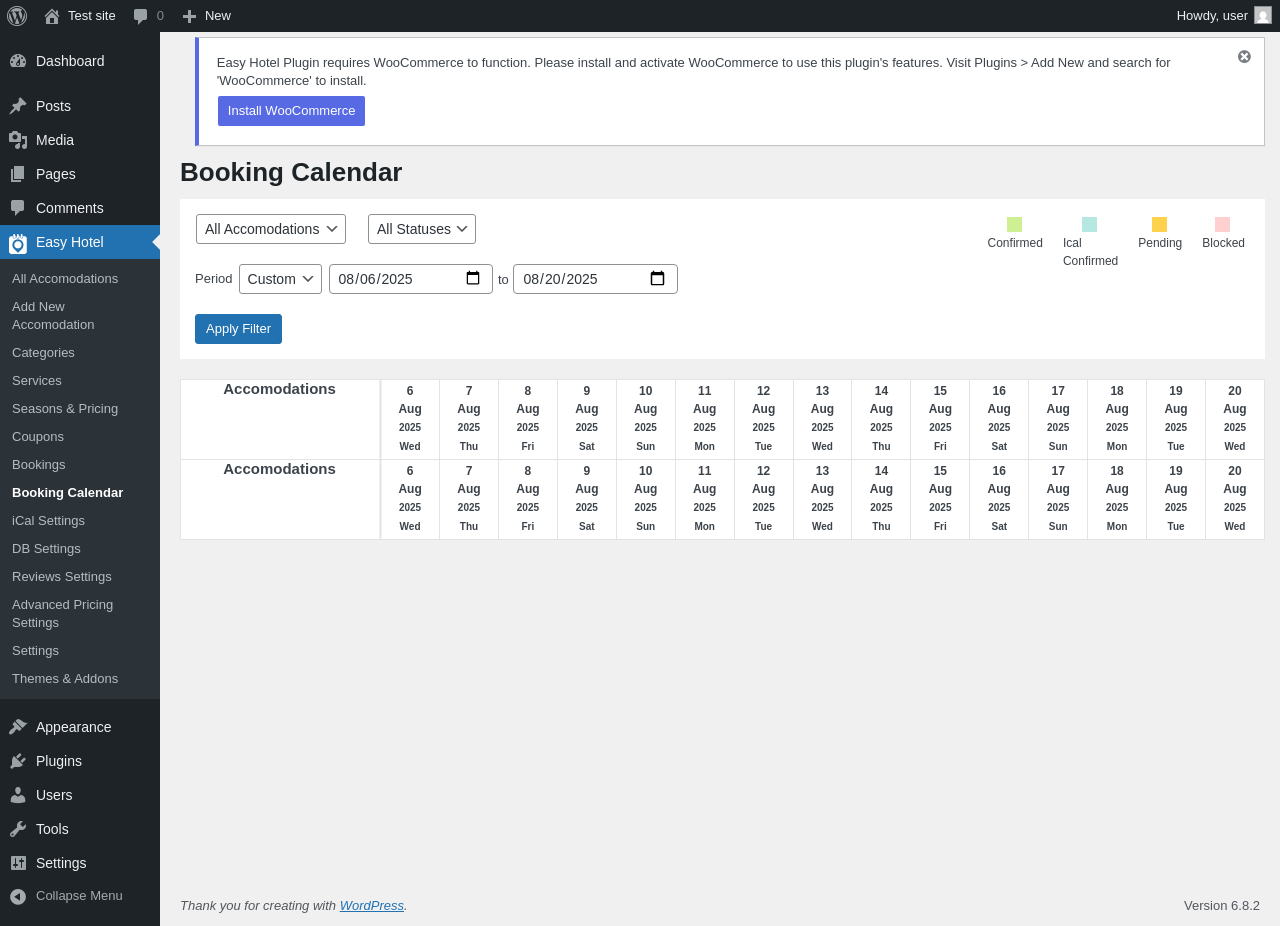1280x926 pixels.
Task: Open the All Accomodations dropdown
Action: click(271, 229)
